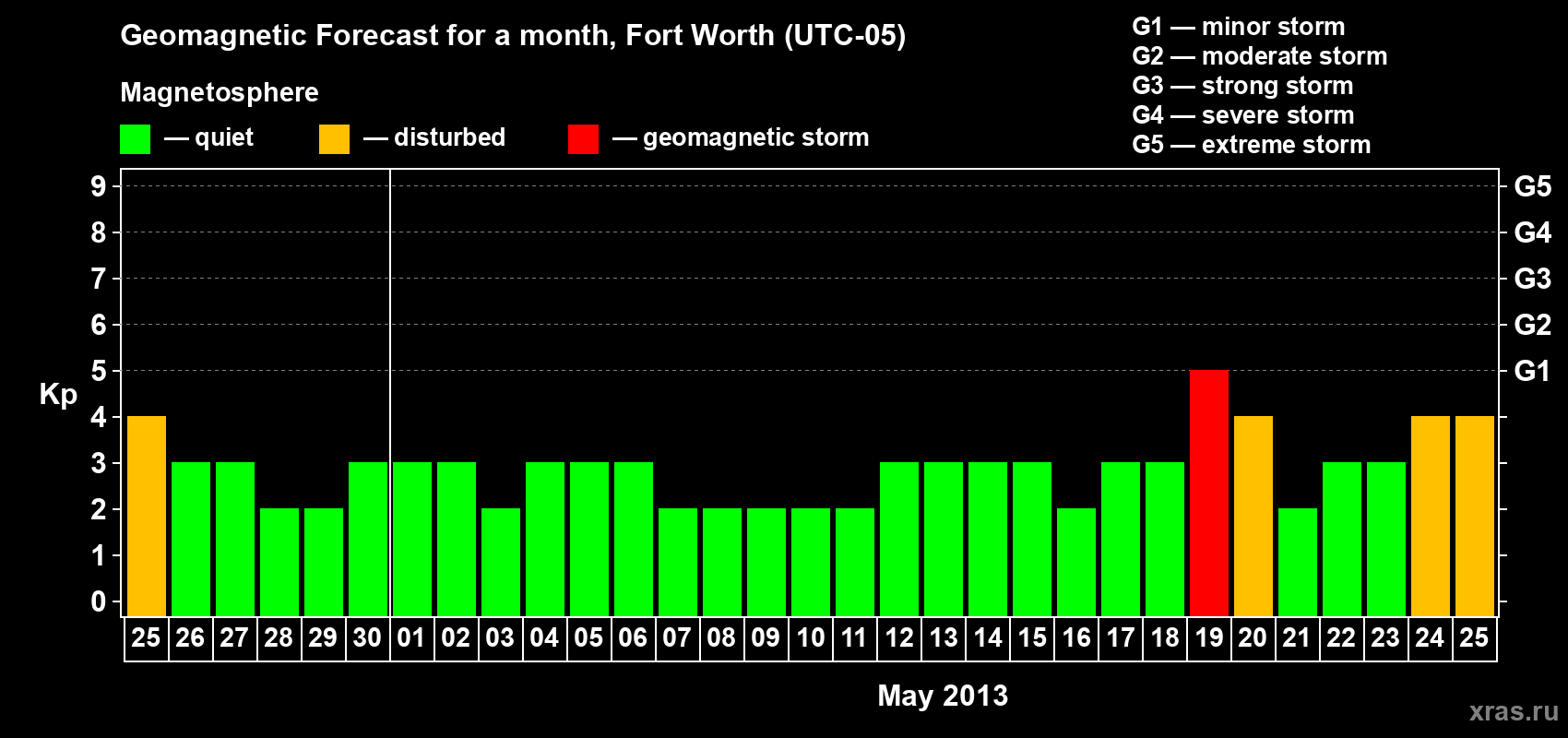Image resolution: width=1568 pixels, height=738 pixels.
Task: Click the date cell labeled 07
Action: click(x=678, y=638)
